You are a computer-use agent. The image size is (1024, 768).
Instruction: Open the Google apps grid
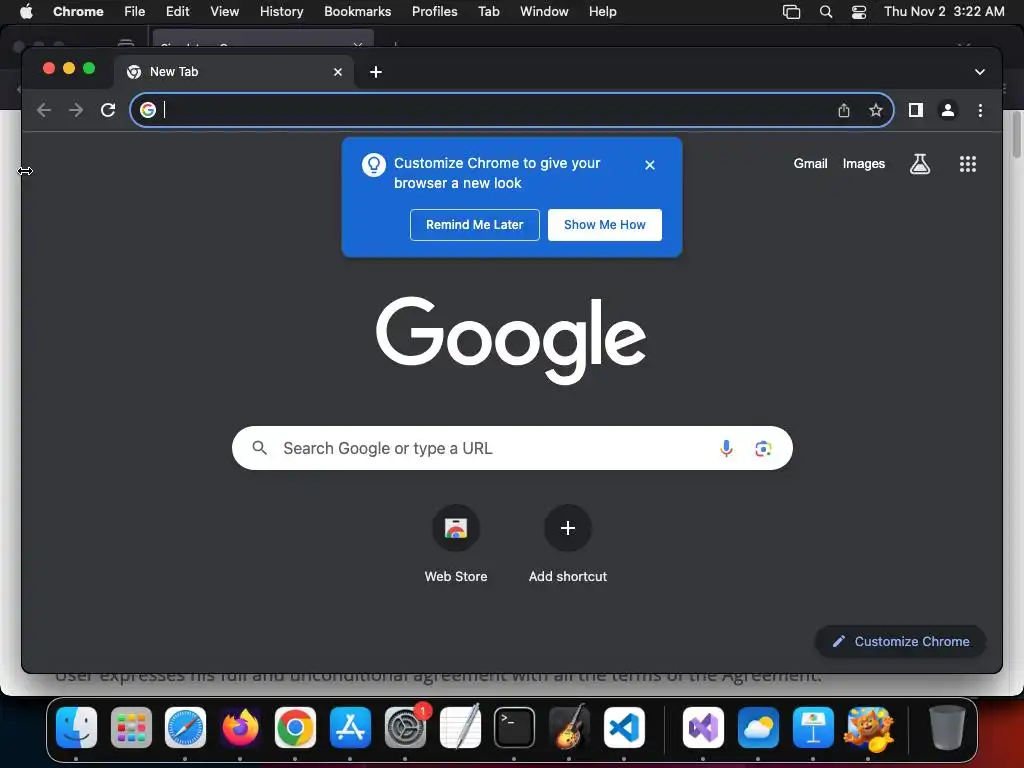click(x=968, y=164)
